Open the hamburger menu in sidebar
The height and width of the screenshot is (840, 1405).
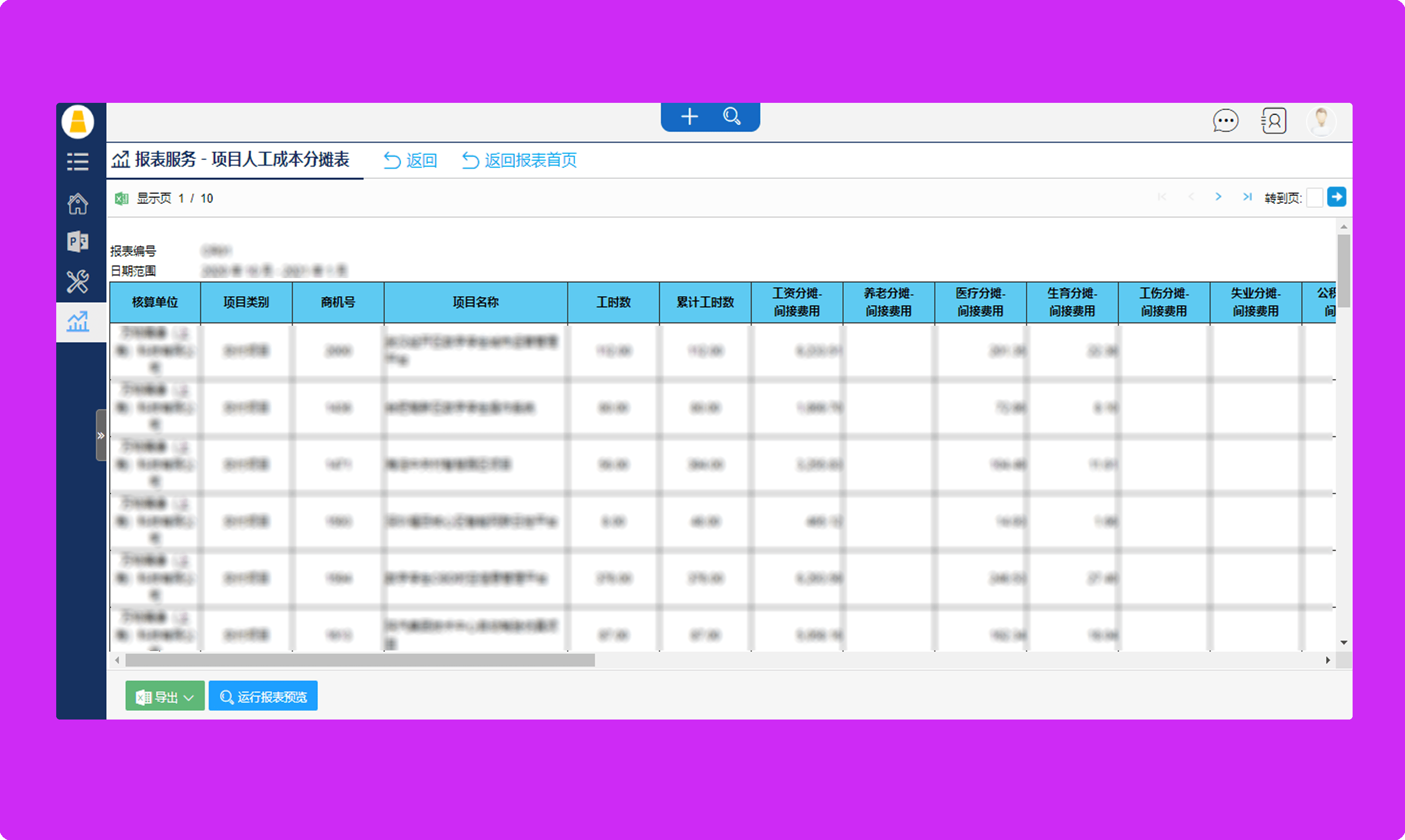[x=78, y=161]
